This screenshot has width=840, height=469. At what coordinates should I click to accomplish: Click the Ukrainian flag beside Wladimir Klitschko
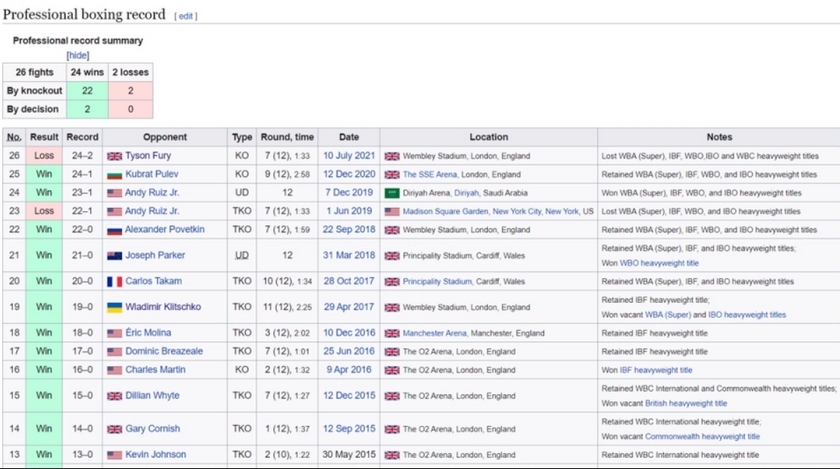point(114,307)
